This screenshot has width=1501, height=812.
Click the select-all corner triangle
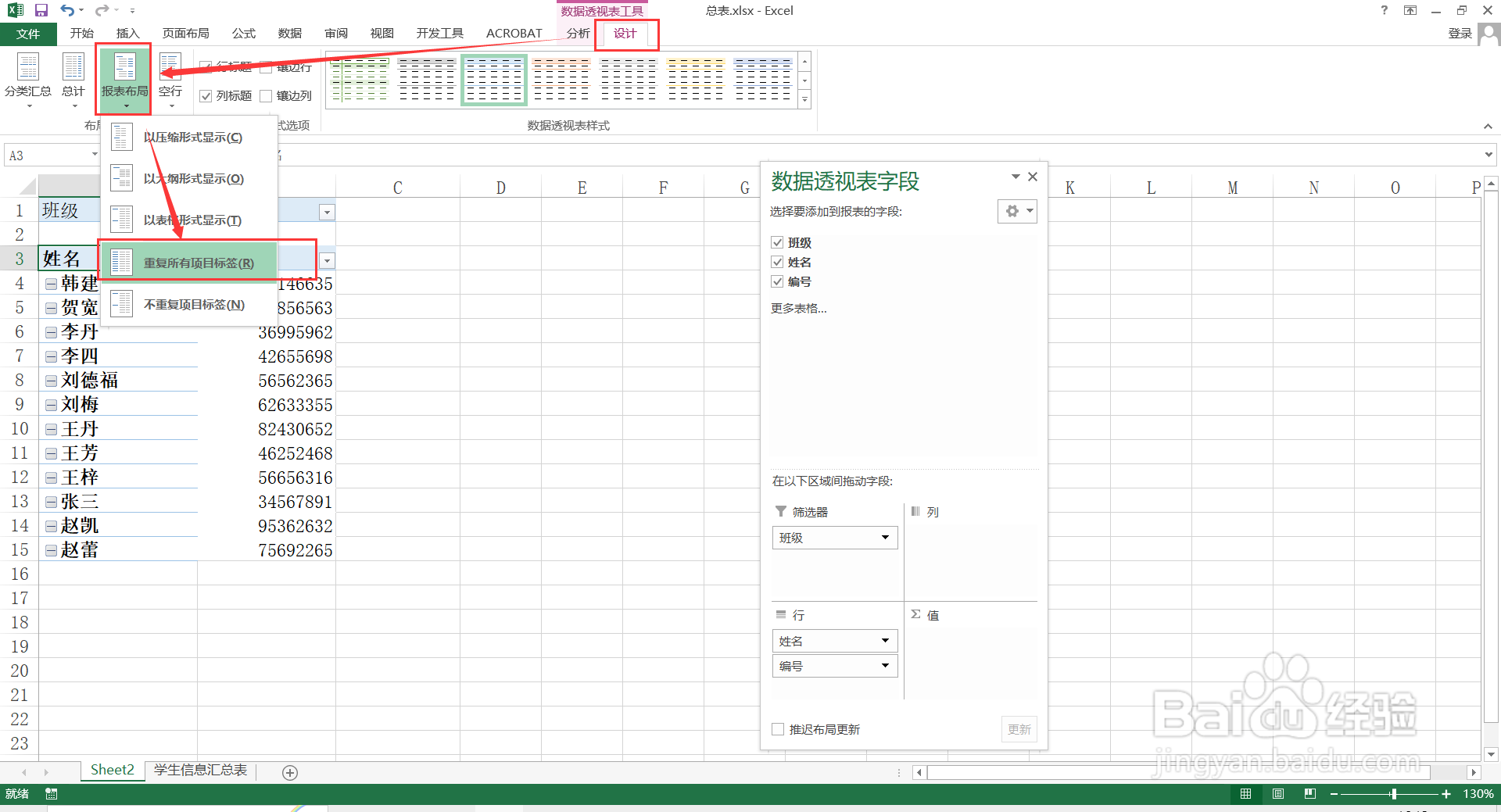[27, 187]
